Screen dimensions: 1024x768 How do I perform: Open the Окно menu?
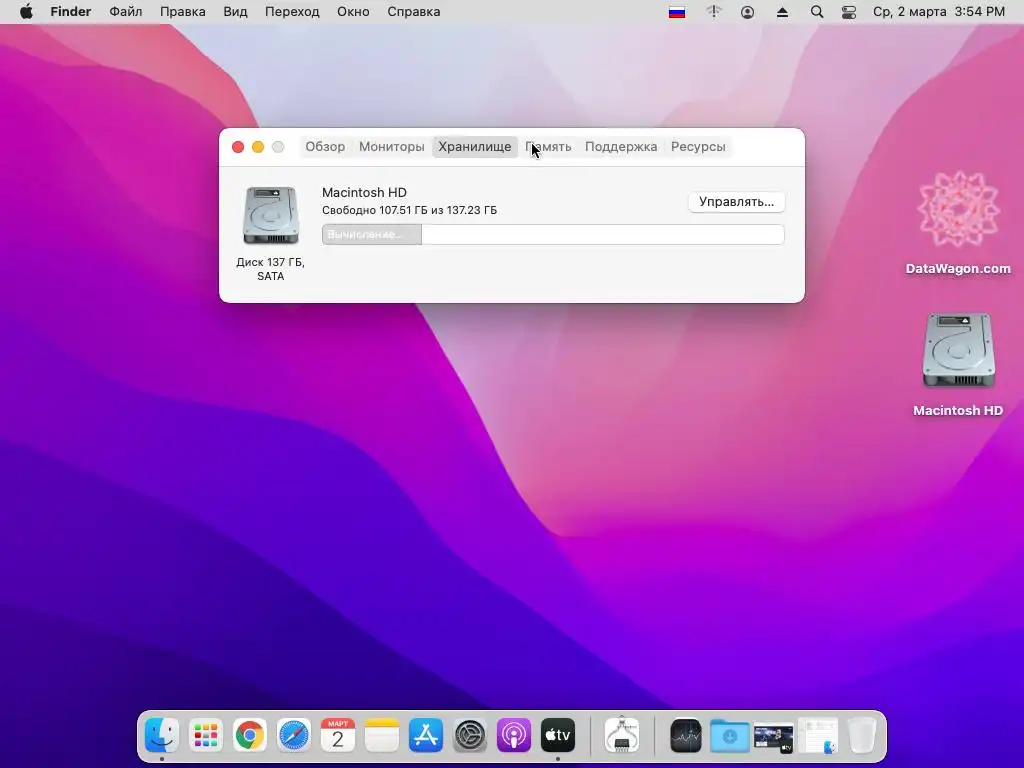353,12
